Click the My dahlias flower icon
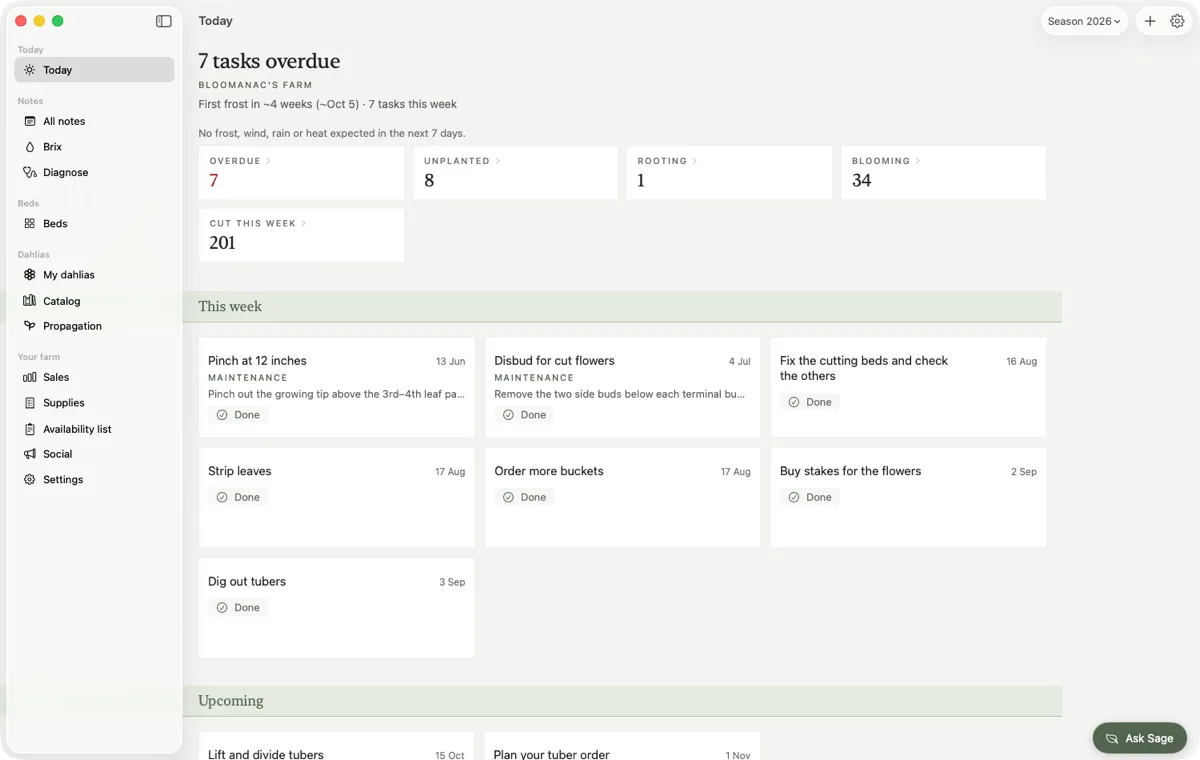This screenshot has height=760, width=1200. point(30,275)
